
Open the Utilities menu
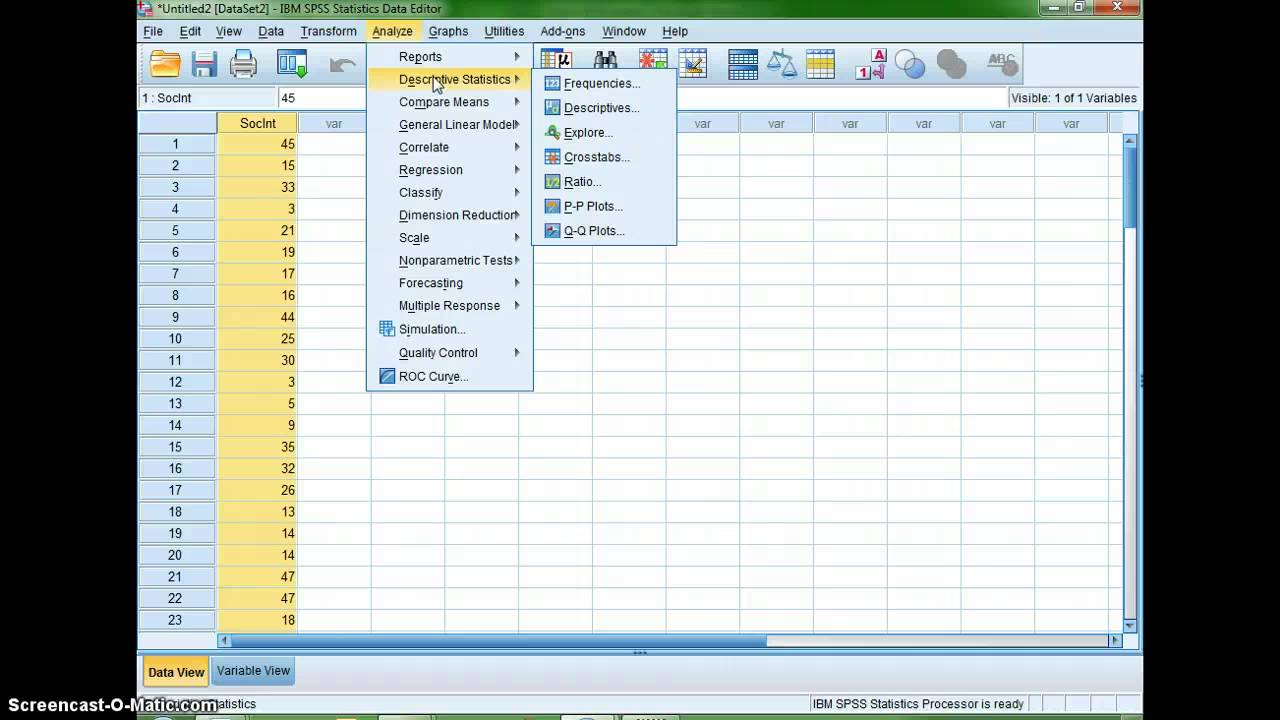click(504, 32)
